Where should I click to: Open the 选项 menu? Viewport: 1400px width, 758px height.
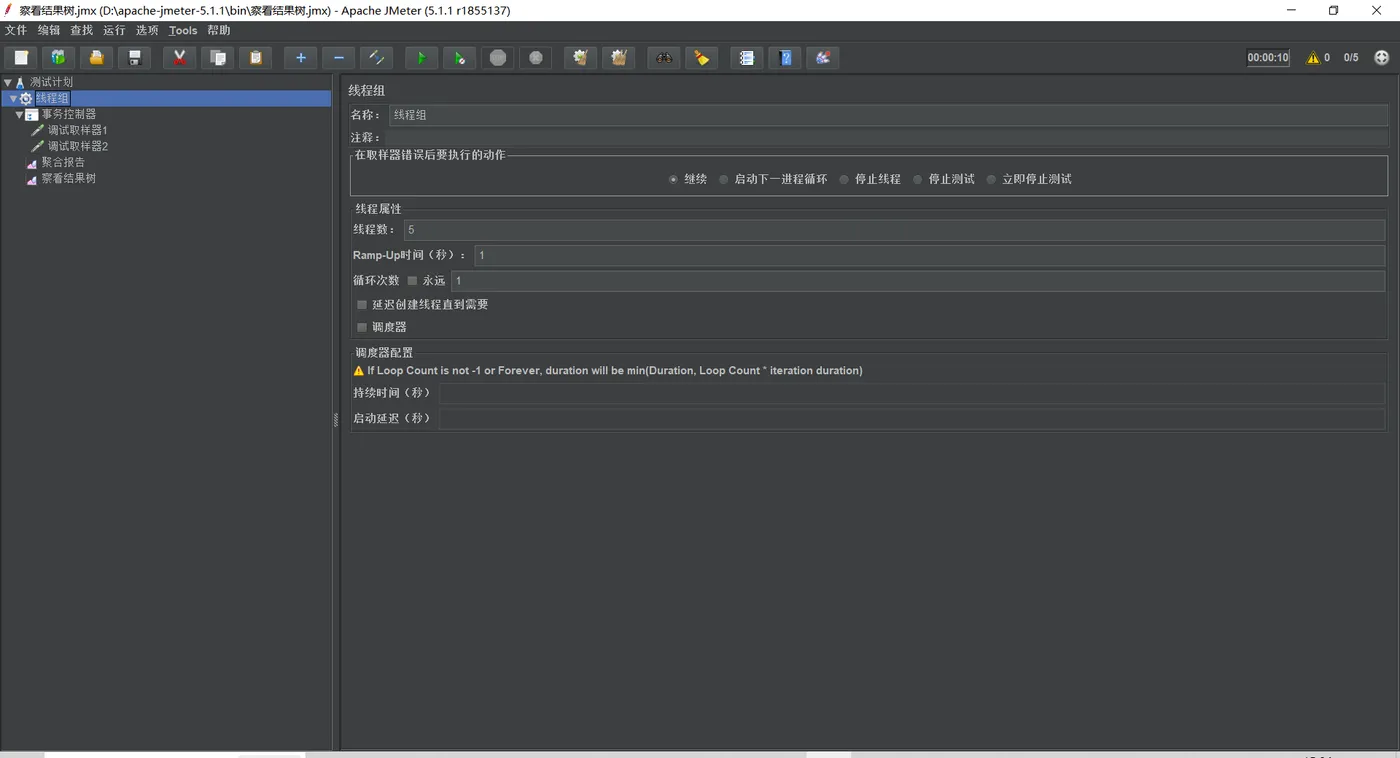147,31
